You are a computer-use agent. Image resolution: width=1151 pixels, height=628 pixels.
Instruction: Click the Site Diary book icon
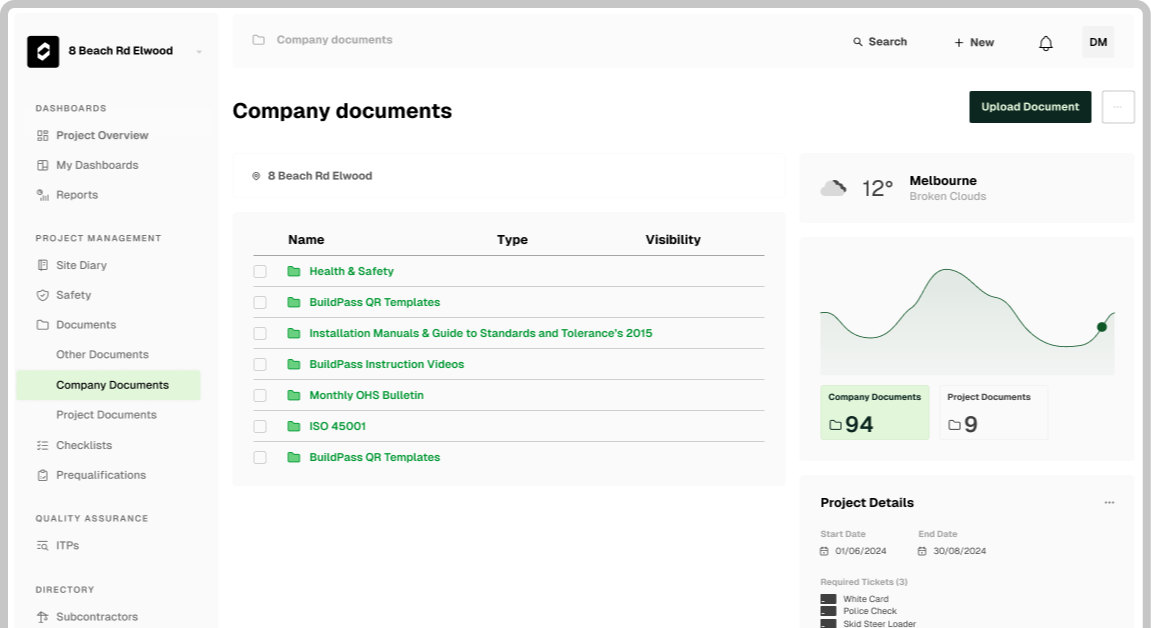[x=43, y=265]
